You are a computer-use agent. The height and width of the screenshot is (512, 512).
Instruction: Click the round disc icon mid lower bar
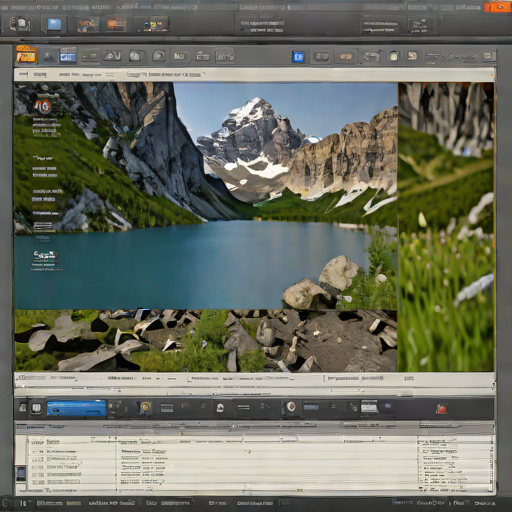(220, 407)
